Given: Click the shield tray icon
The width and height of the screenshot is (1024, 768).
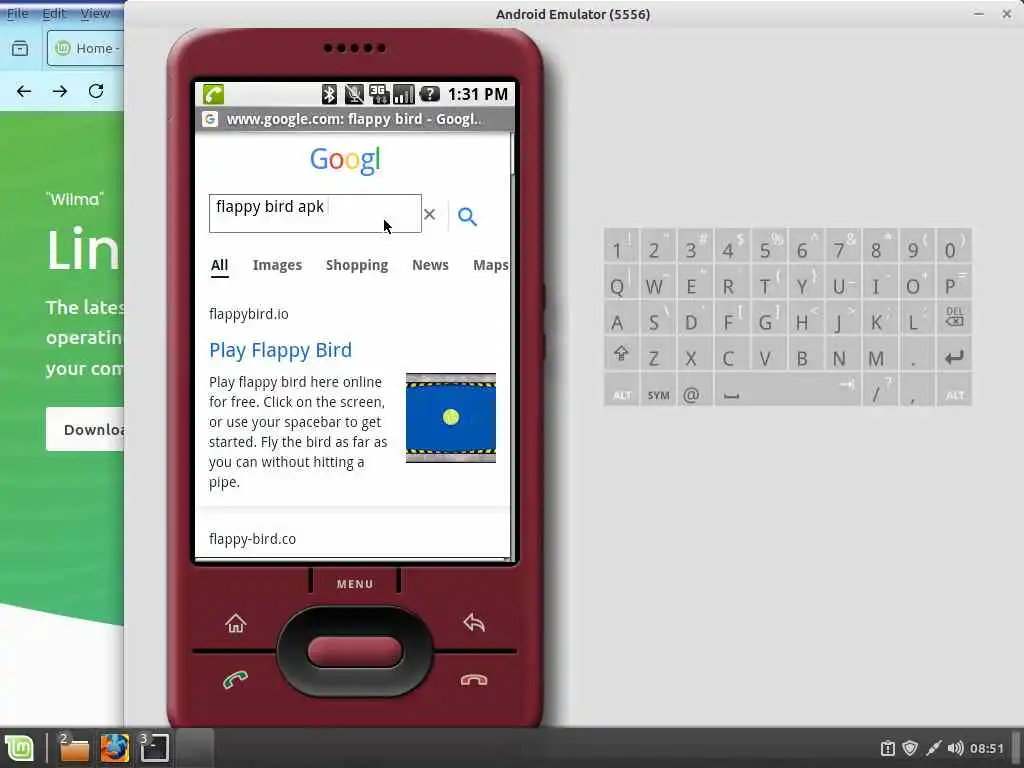Looking at the screenshot, I should 910,748.
